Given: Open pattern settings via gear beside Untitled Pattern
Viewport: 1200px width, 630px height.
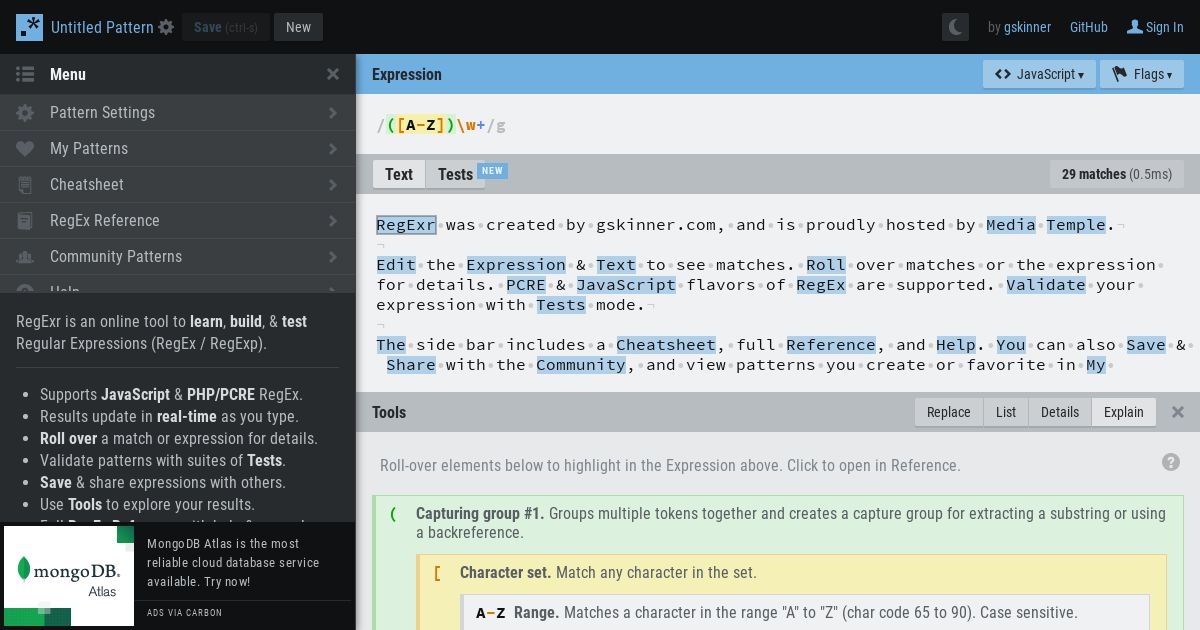Looking at the screenshot, I should [x=166, y=27].
